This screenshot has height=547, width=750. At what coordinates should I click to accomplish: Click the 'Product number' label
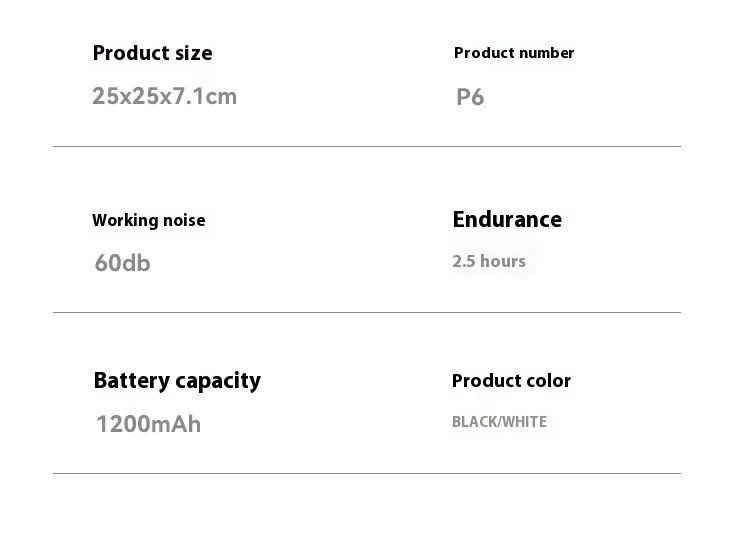[513, 53]
